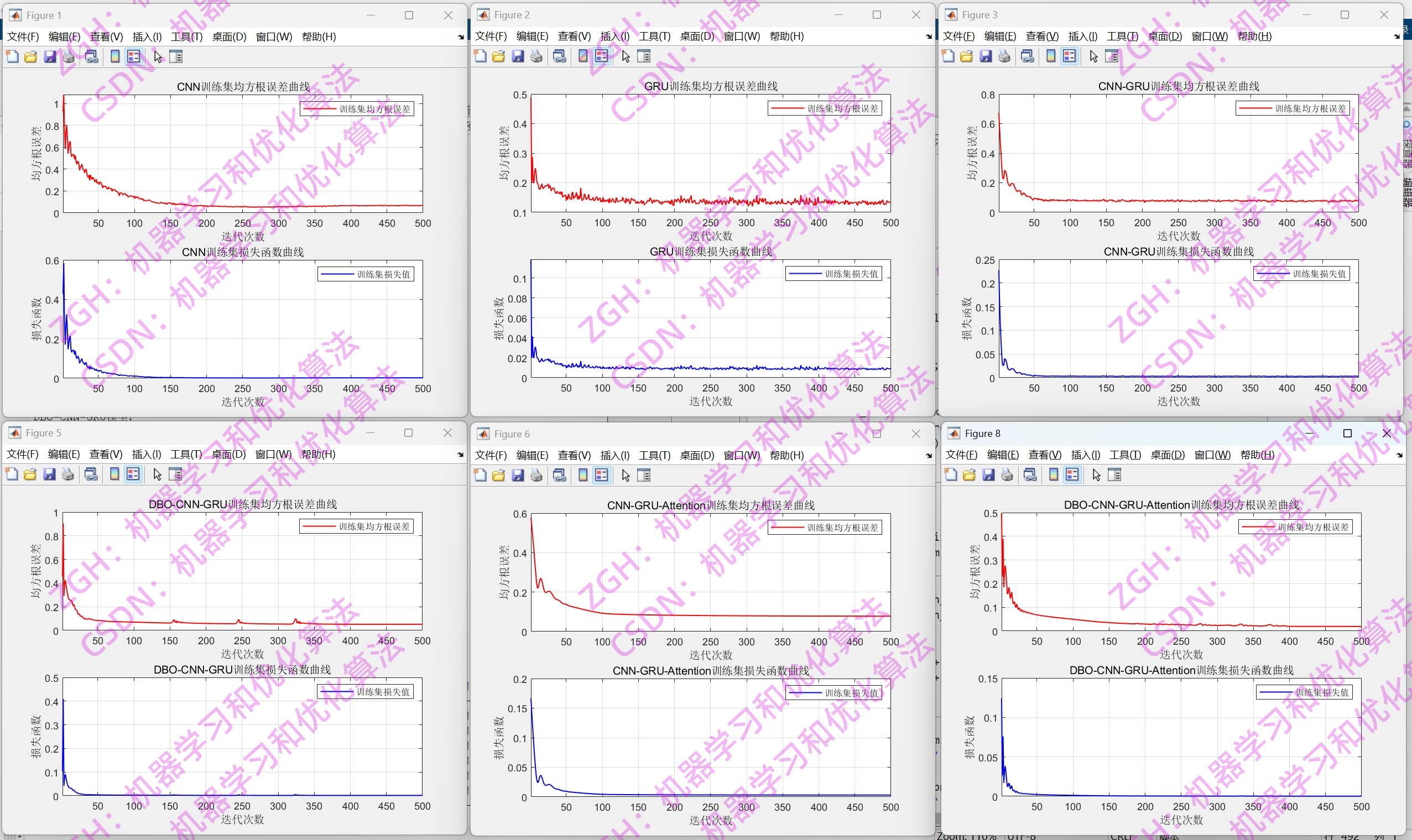Image resolution: width=1412 pixels, height=840 pixels.
Task: Click New Figure icon in Figure 1 toolbar
Action: (12, 56)
